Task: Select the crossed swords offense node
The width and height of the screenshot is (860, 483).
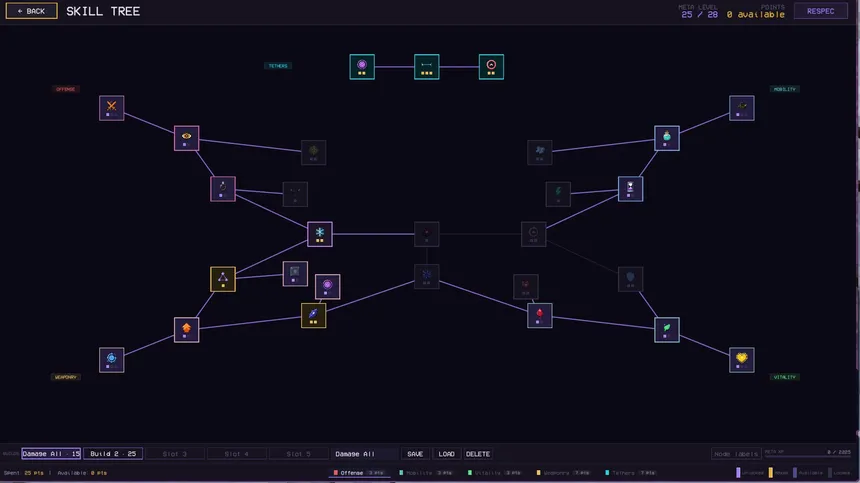Action: (111, 108)
